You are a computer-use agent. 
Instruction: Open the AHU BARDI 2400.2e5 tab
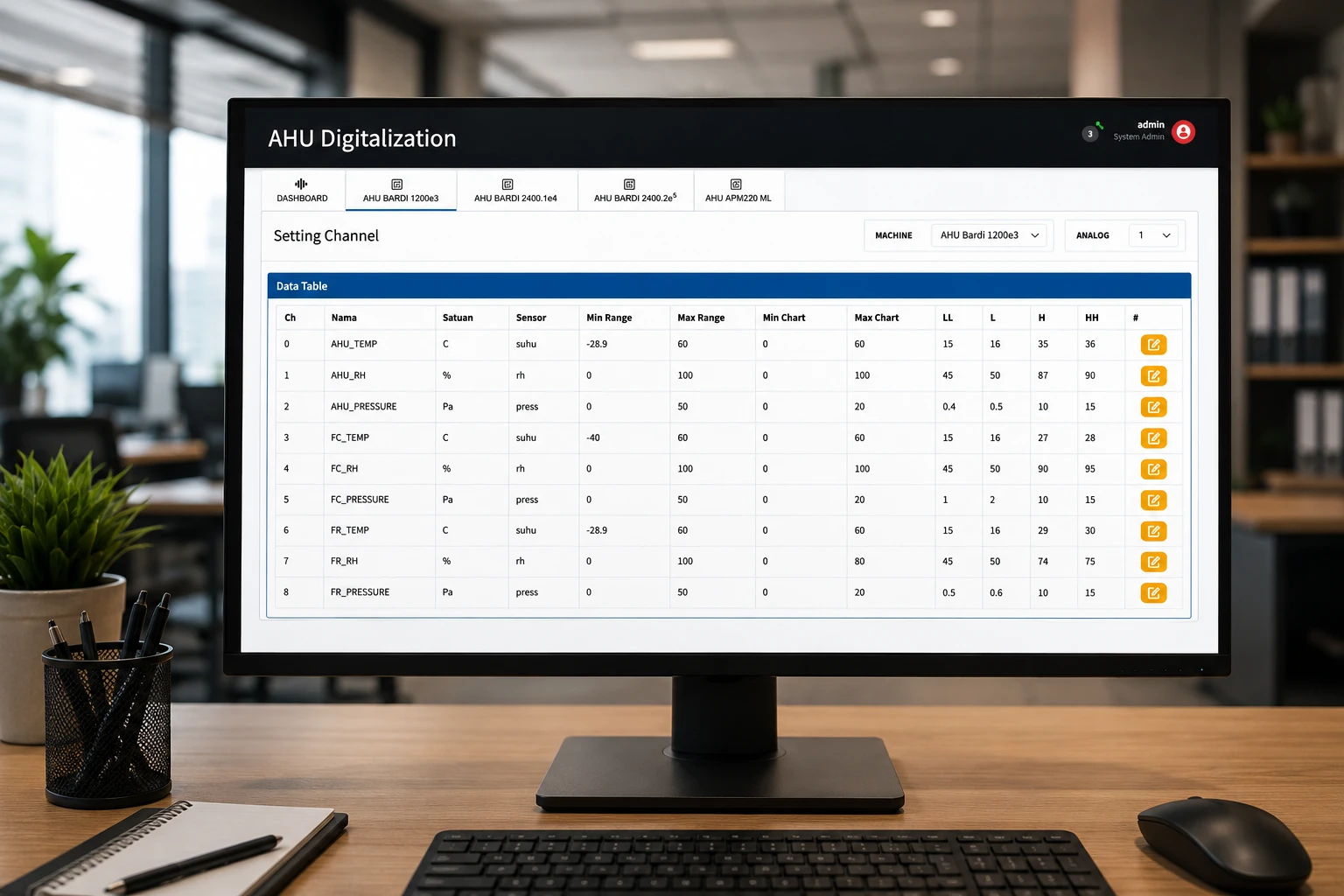coord(635,191)
